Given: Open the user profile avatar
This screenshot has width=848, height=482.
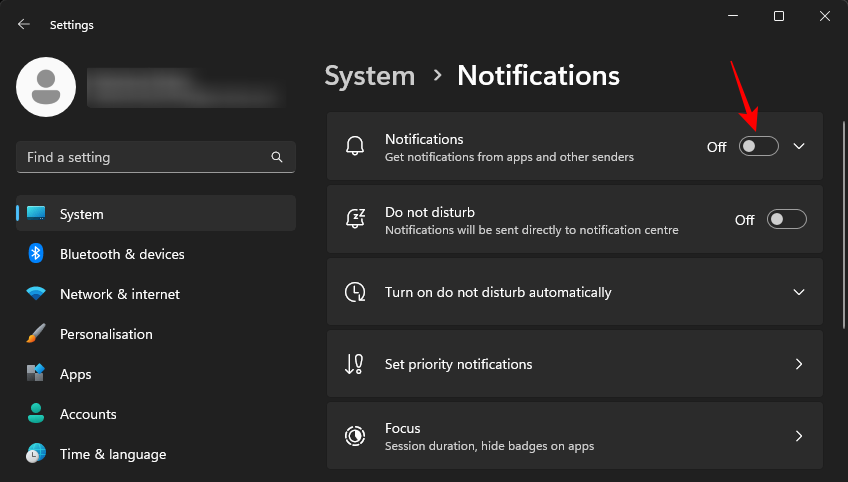Looking at the screenshot, I should (x=46, y=87).
